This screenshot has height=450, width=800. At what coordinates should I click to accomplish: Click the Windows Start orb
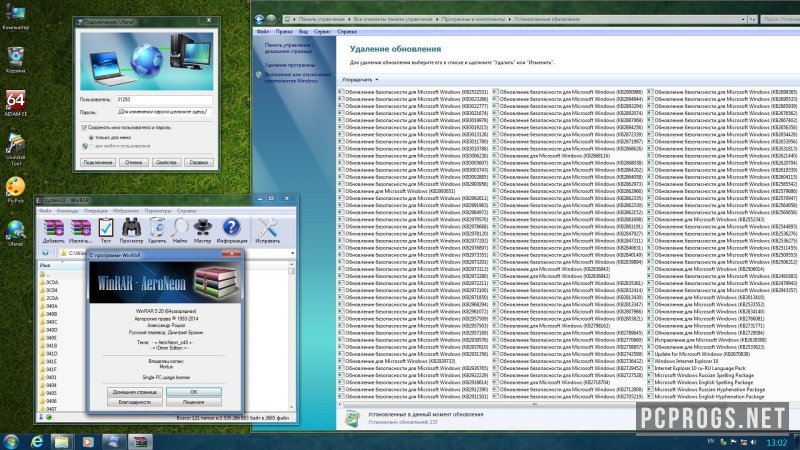click(x=11, y=441)
